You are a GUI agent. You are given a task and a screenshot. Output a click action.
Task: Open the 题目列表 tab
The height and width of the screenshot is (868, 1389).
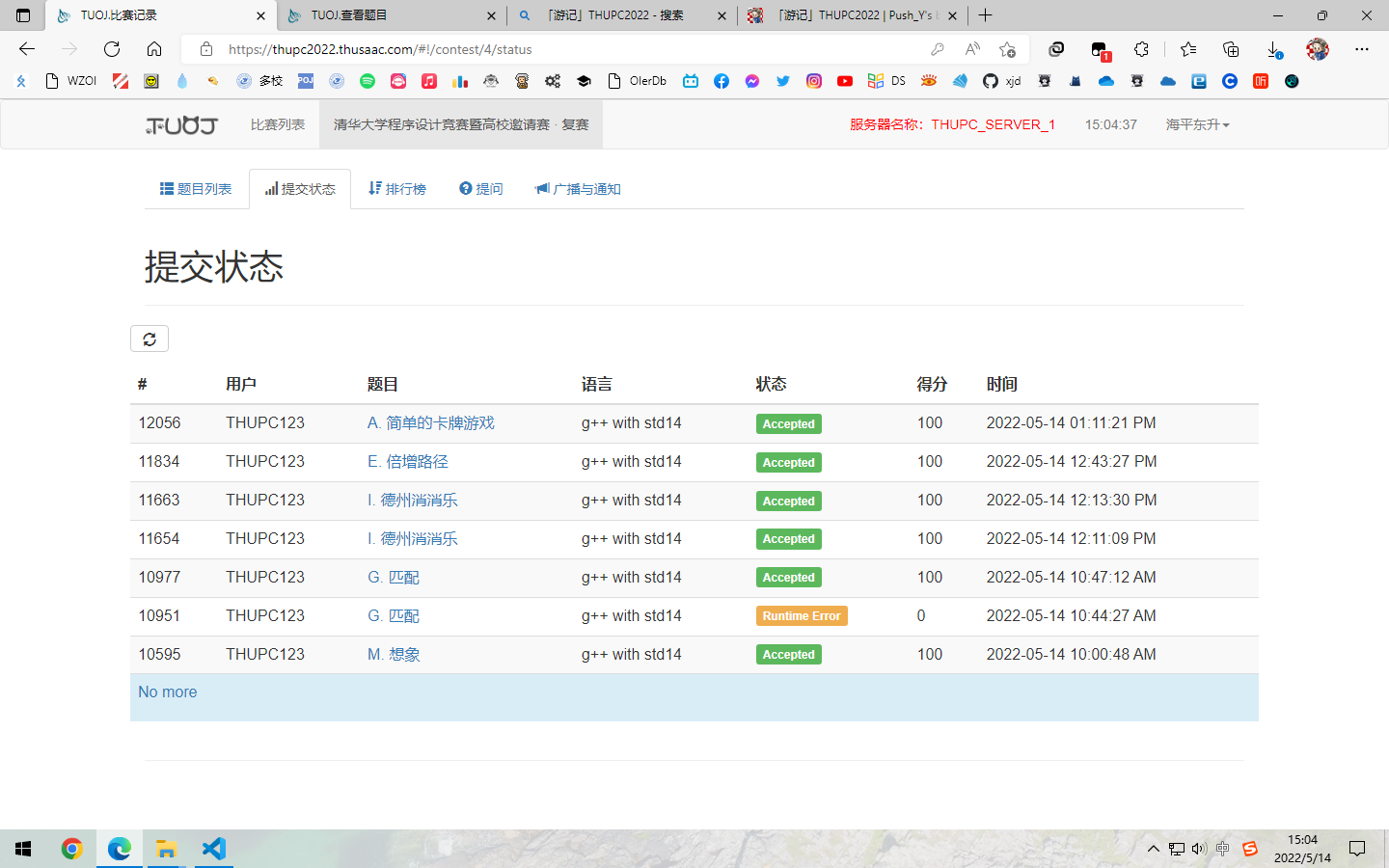pyautogui.click(x=196, y=189)
